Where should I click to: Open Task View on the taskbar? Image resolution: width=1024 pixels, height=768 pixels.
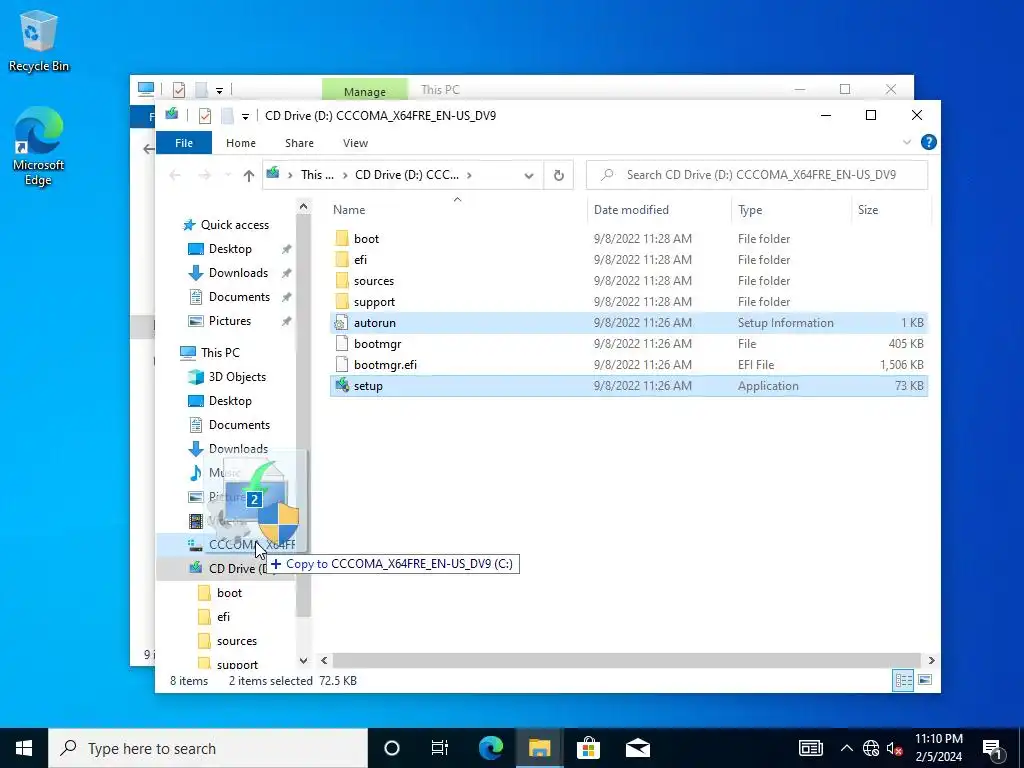440,748
